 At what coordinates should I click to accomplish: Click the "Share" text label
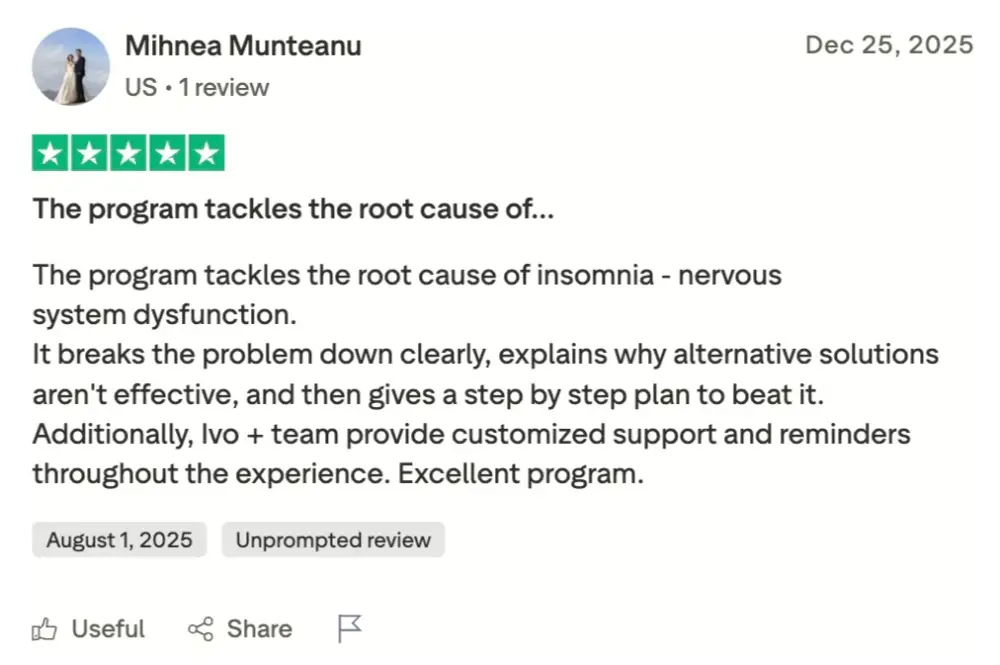click(259, 629)
